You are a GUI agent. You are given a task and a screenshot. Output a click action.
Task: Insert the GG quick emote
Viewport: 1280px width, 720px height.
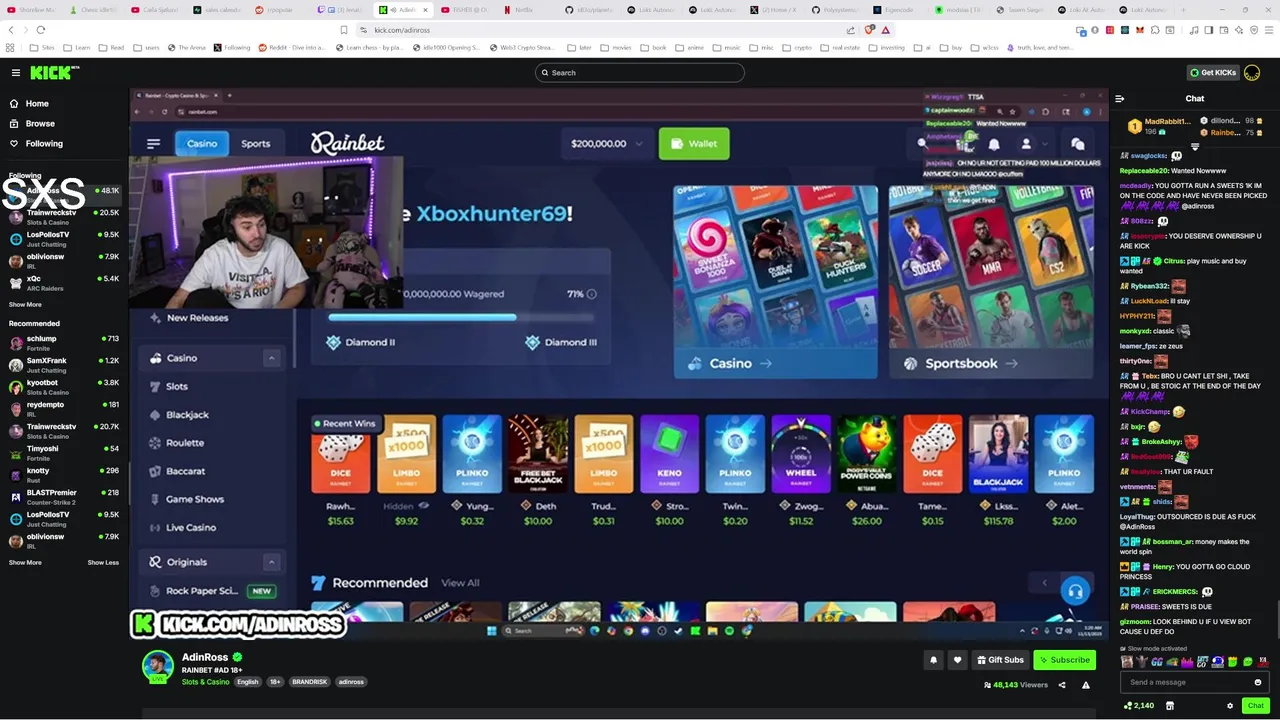click(1158, 662)
